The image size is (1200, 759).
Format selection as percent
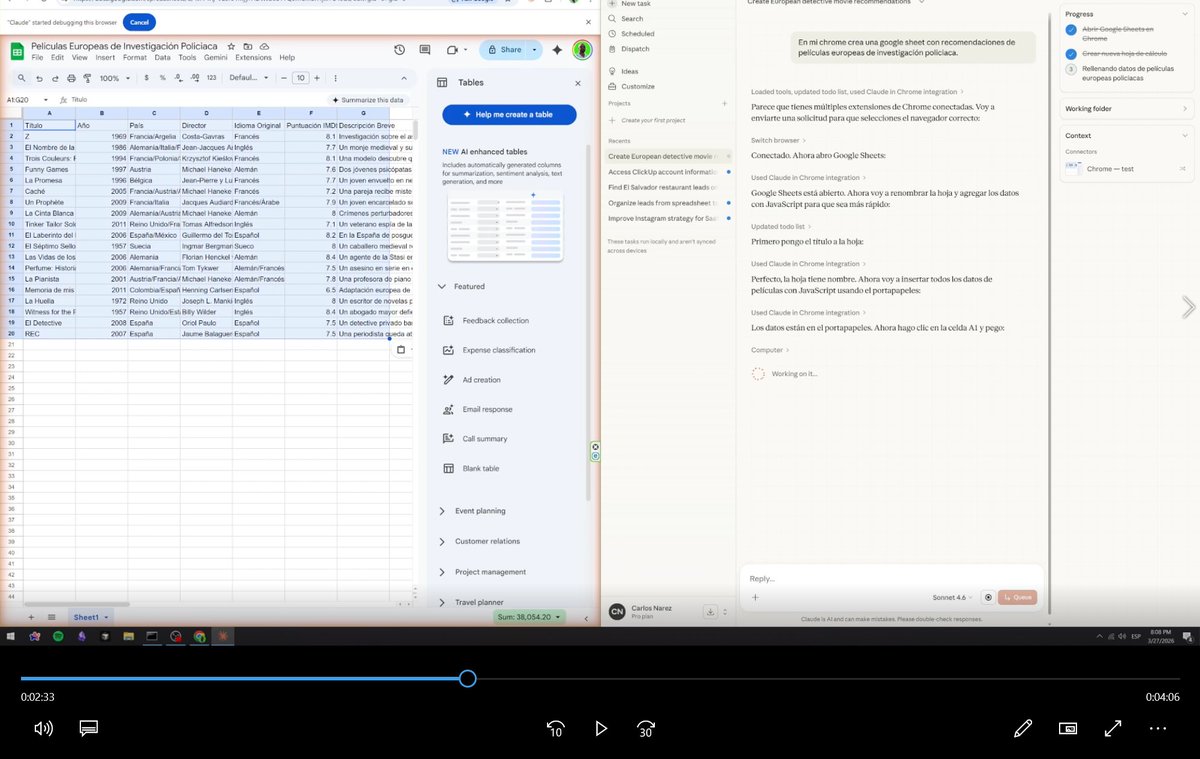(162, 77)
